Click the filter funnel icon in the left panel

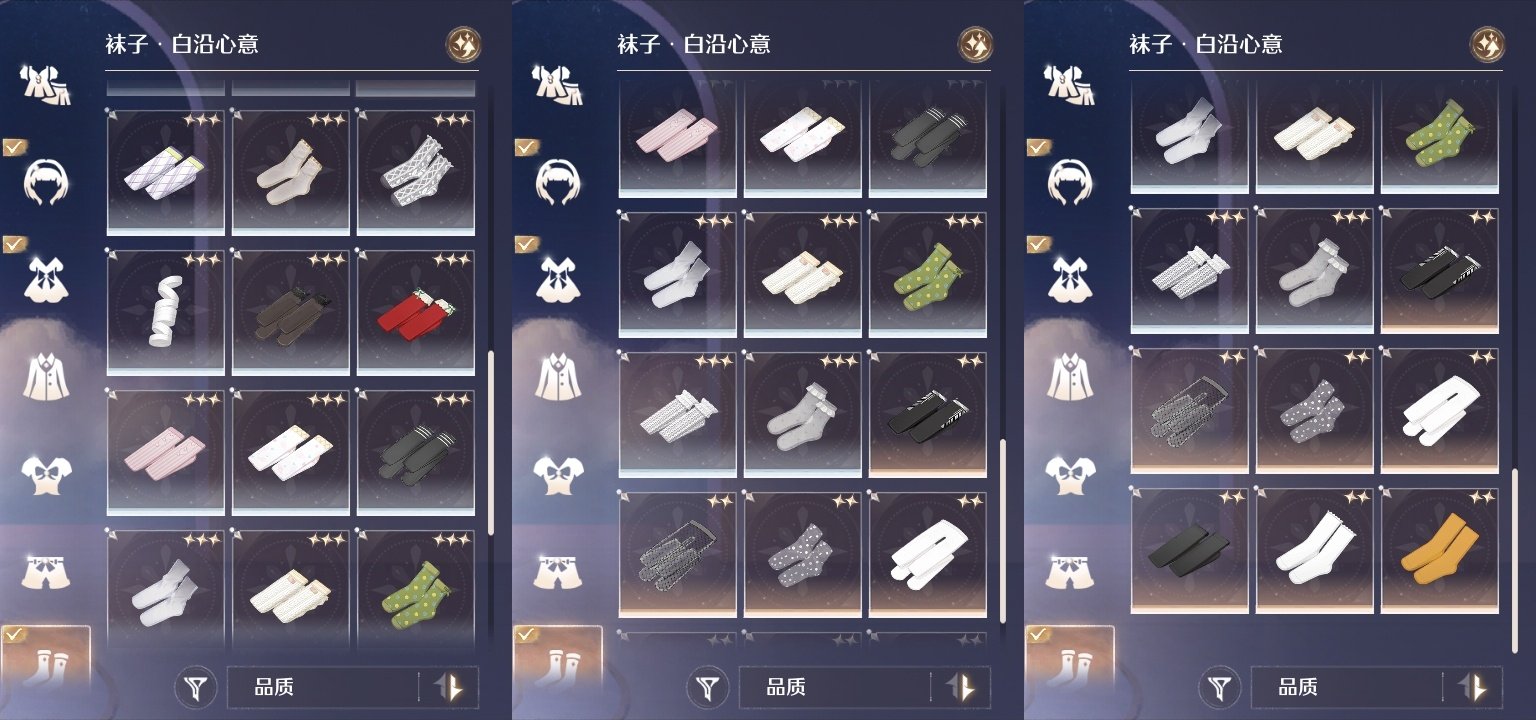click(x=198, y=688)
